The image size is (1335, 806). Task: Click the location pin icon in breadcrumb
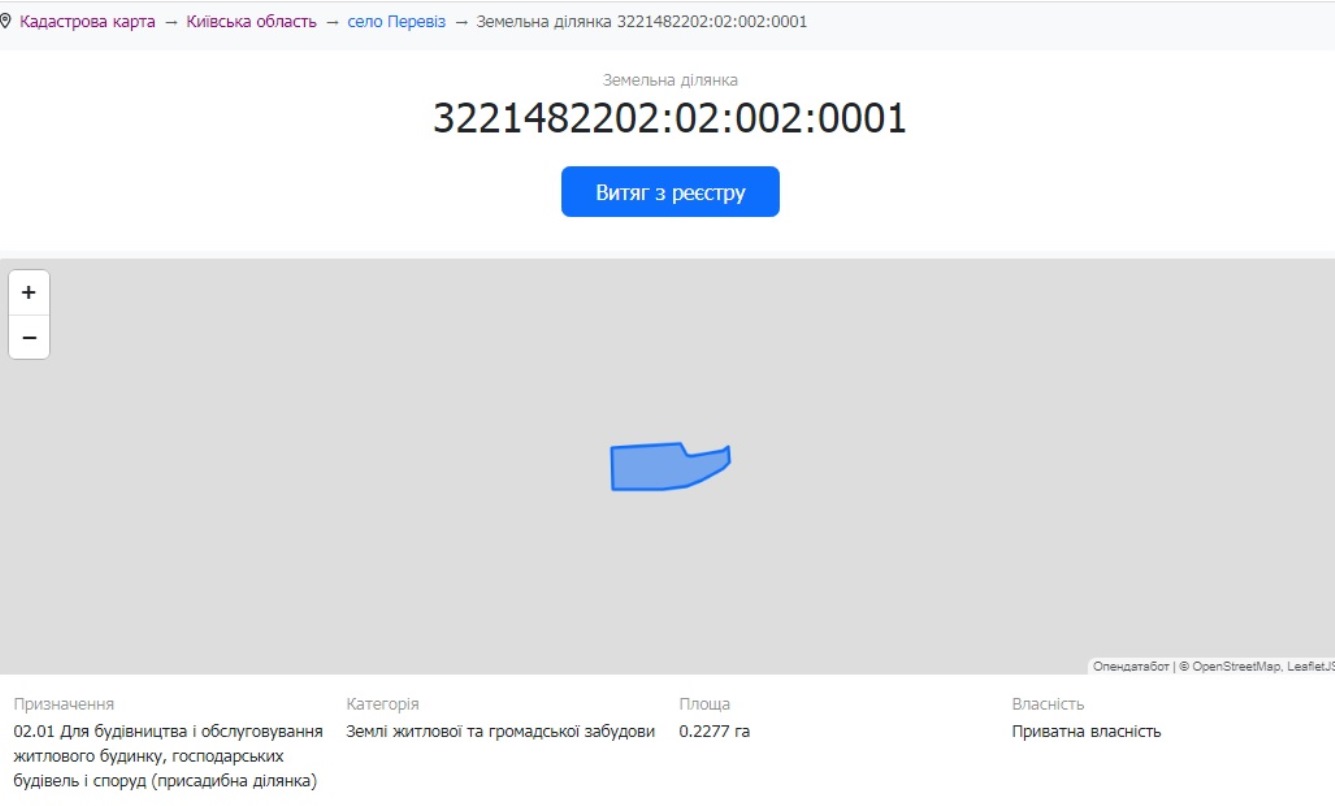tap(5, 22)
